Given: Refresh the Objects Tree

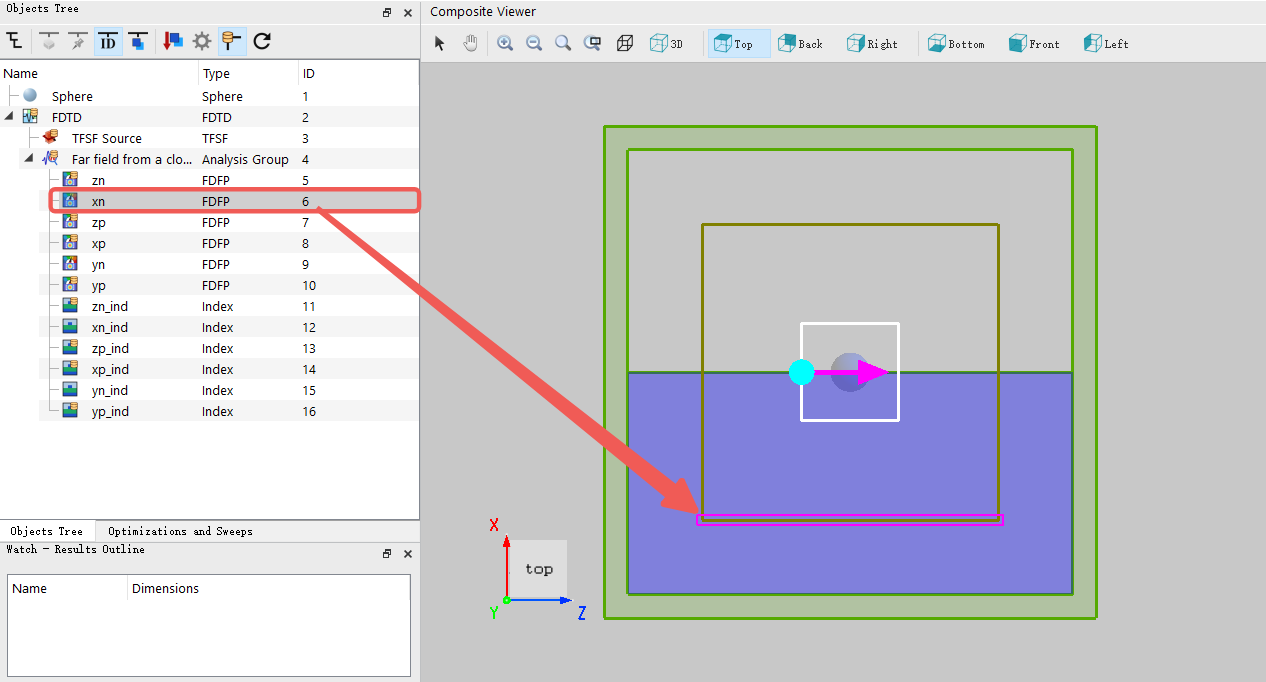Looking at the screenshot, I should 262,41.
